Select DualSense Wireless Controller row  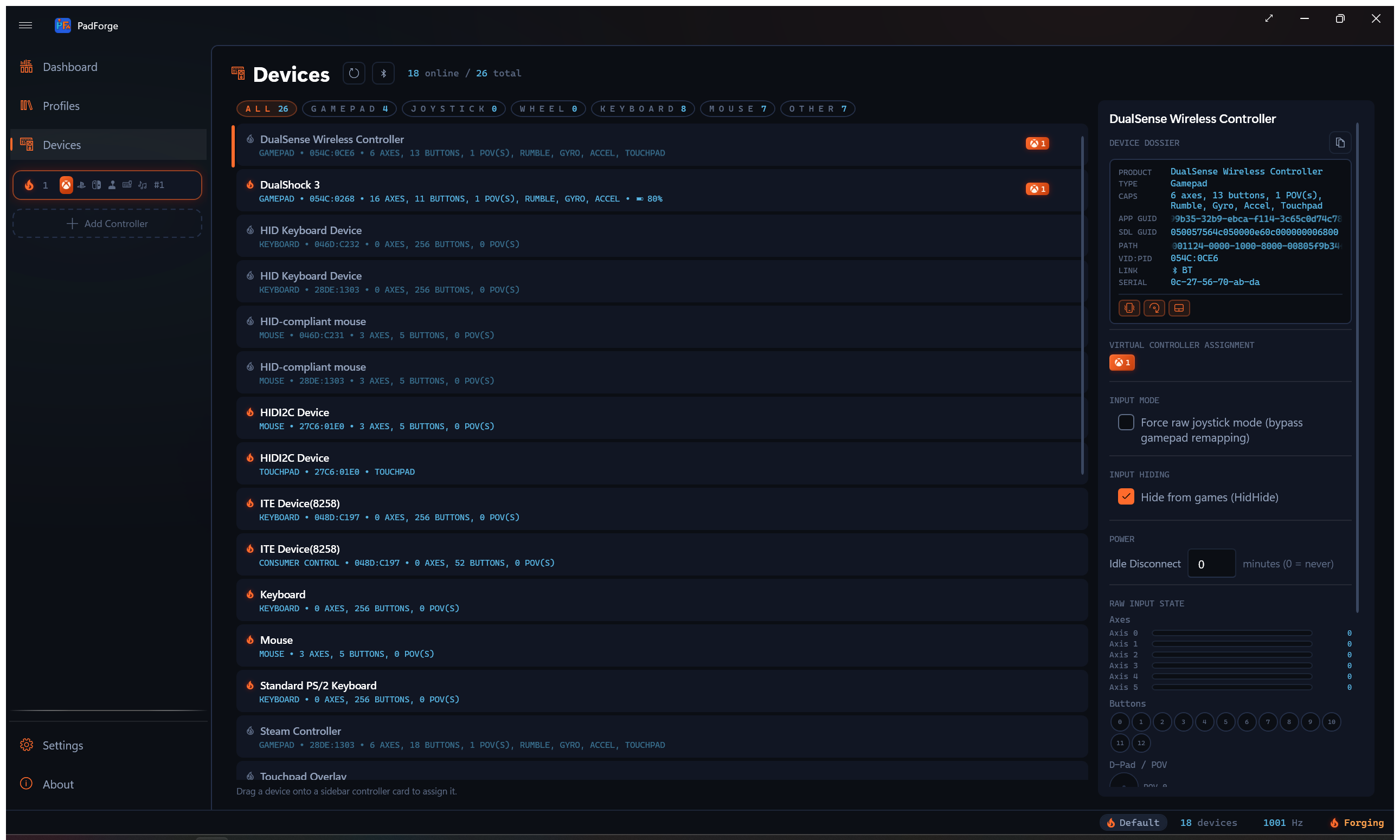point(662,145)
